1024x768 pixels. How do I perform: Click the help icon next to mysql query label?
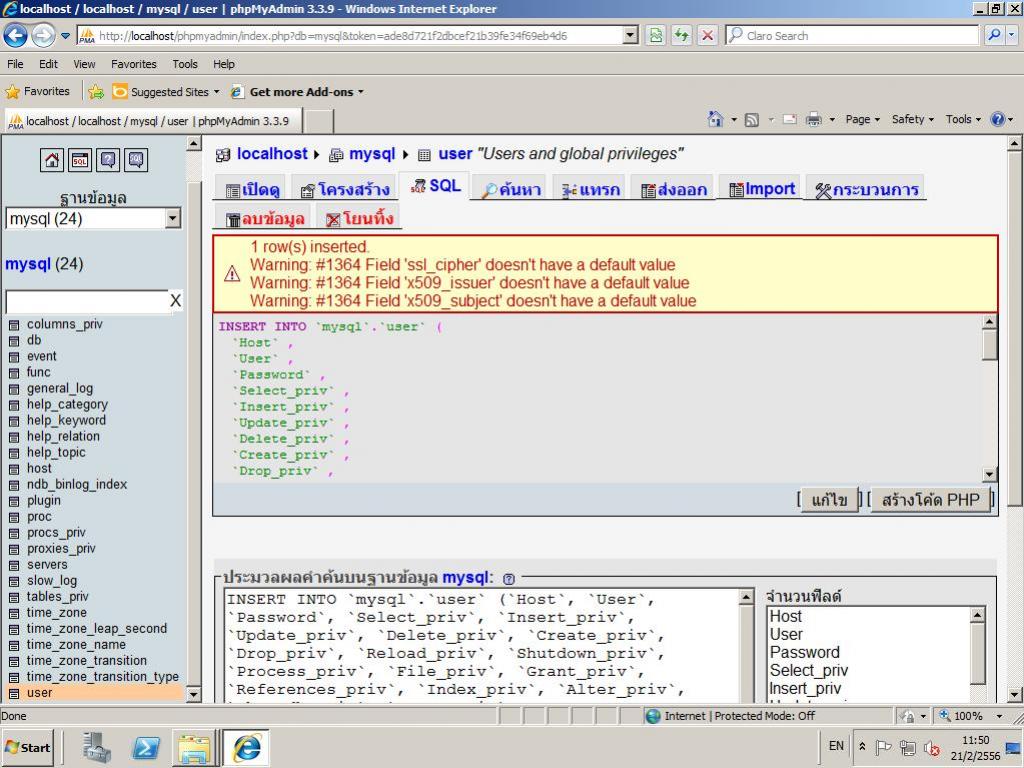point(509,579)
